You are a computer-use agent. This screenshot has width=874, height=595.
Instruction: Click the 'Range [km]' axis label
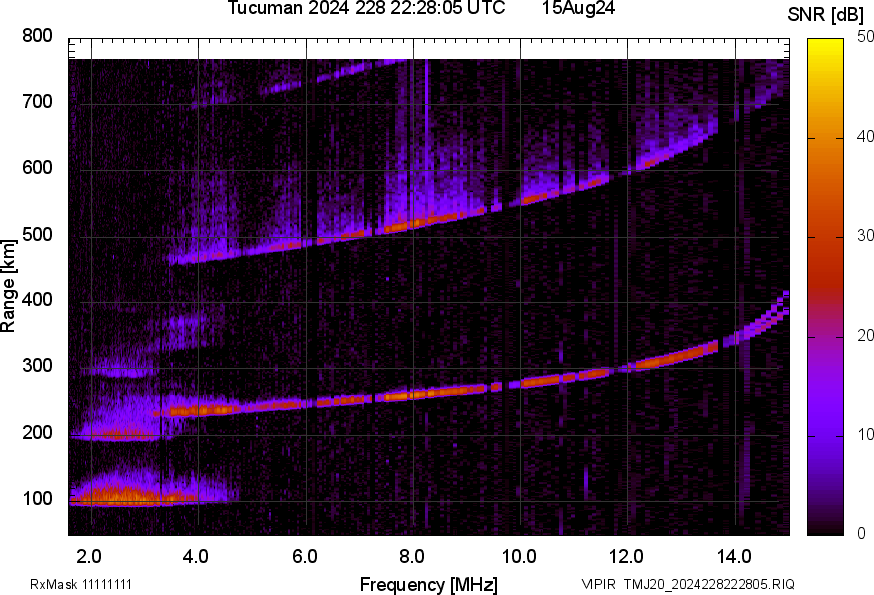pyautogui.click(x=8, y=286)
